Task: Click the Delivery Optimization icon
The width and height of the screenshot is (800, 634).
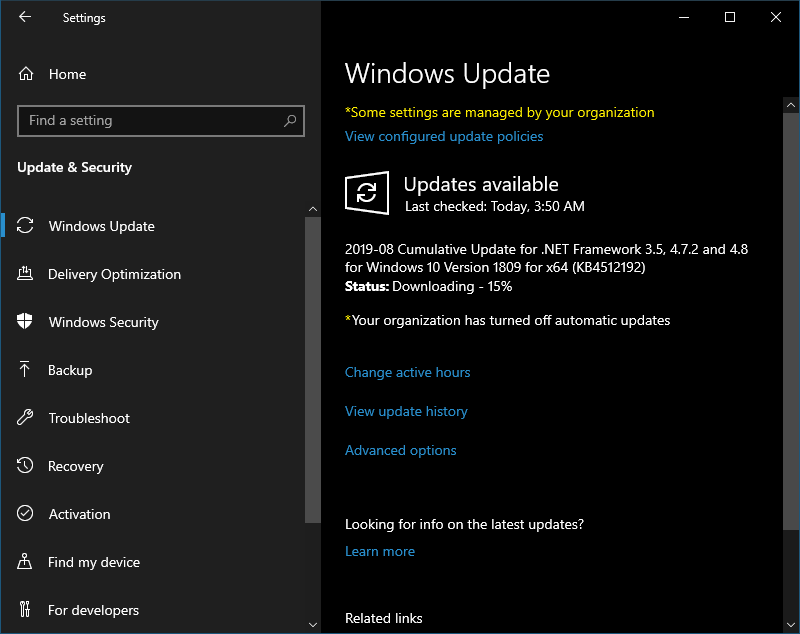Action: [25, 274]
